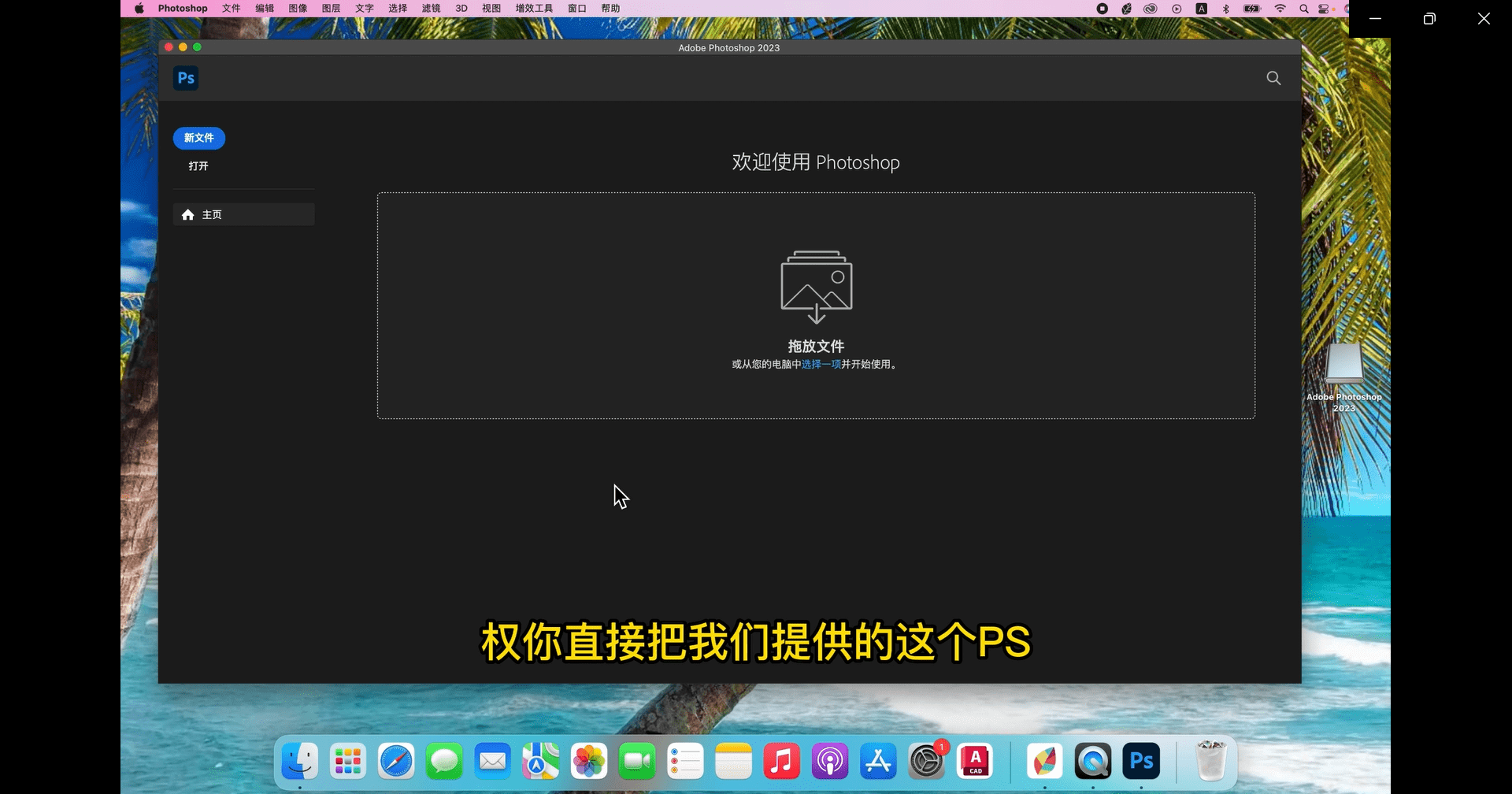Open AutoCAD from the Dock
The image size is (1512, 794).
point(975,761)
